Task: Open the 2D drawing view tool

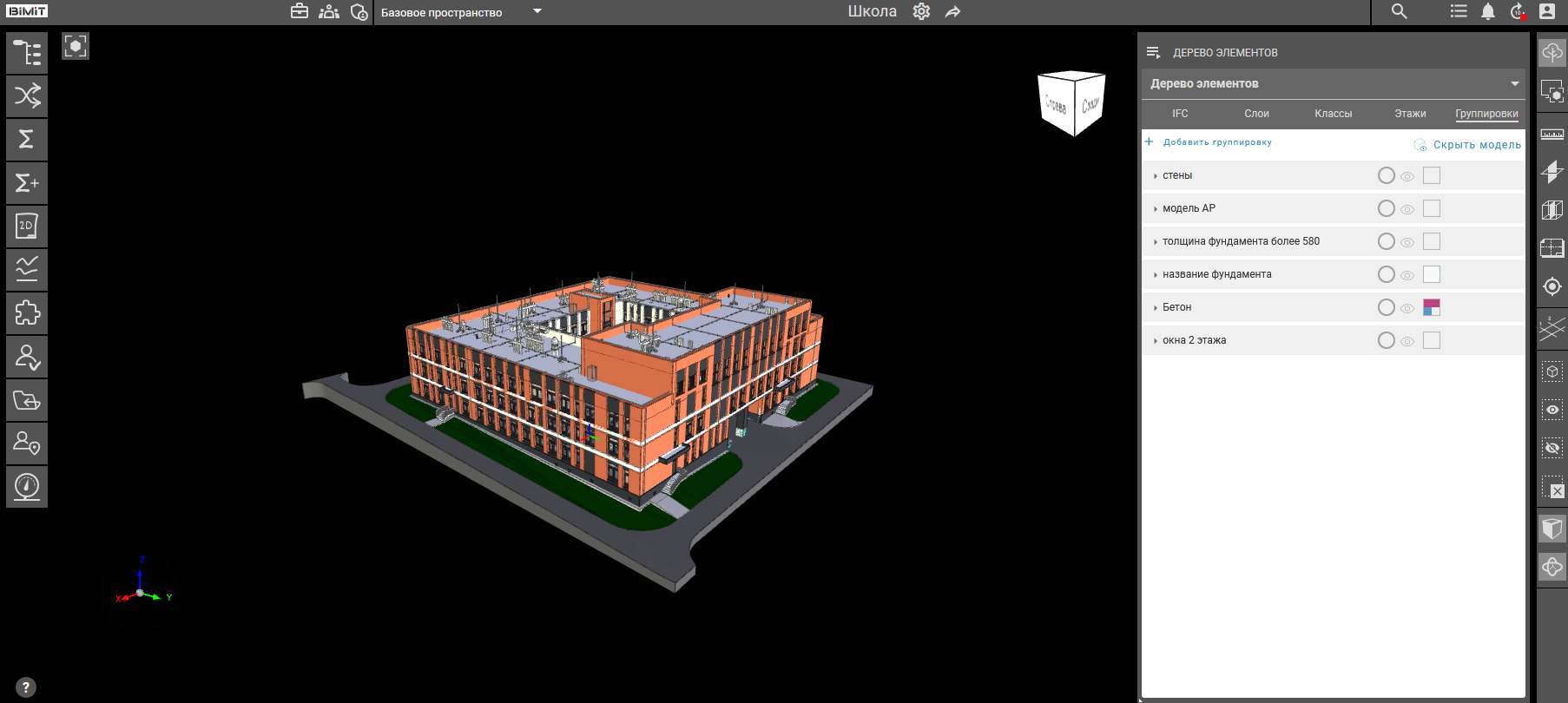Action: [x=27, y=227]
